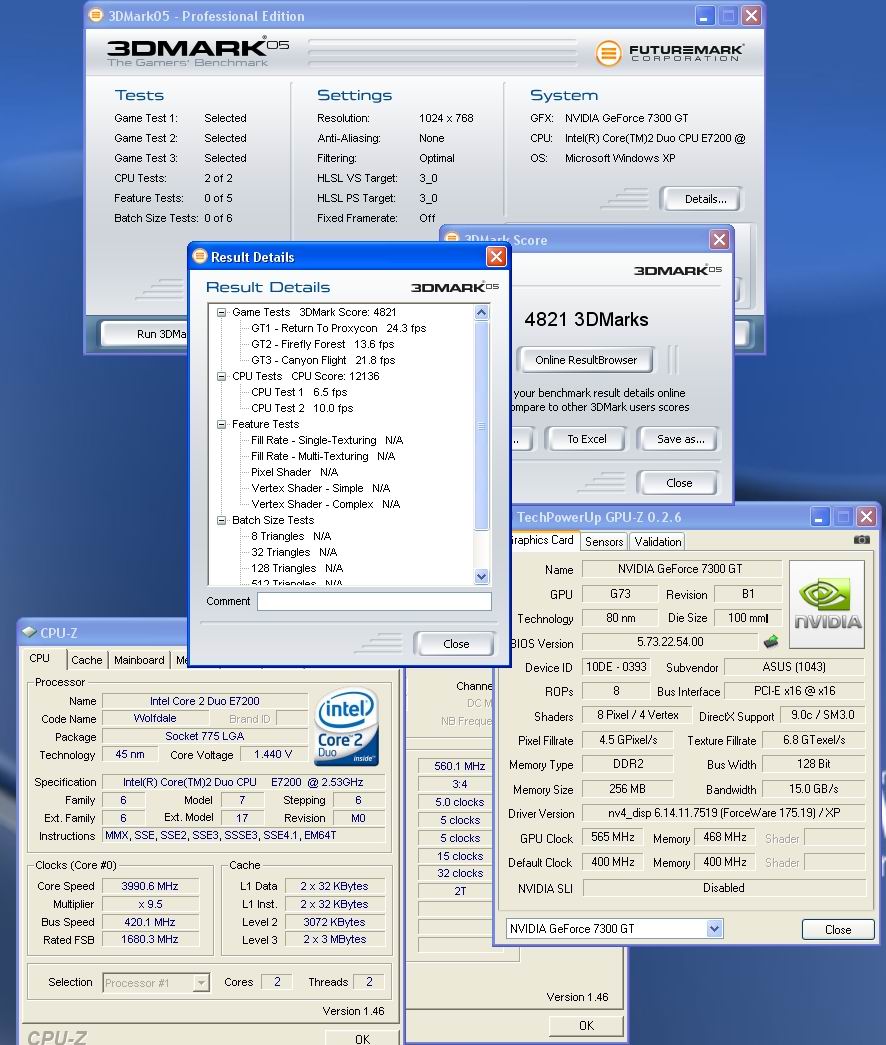This screenshot has width=886, height=1045.
Task: Open the Processor selection dropdown in CPU-Z
Action: click(x=201, y=982)
